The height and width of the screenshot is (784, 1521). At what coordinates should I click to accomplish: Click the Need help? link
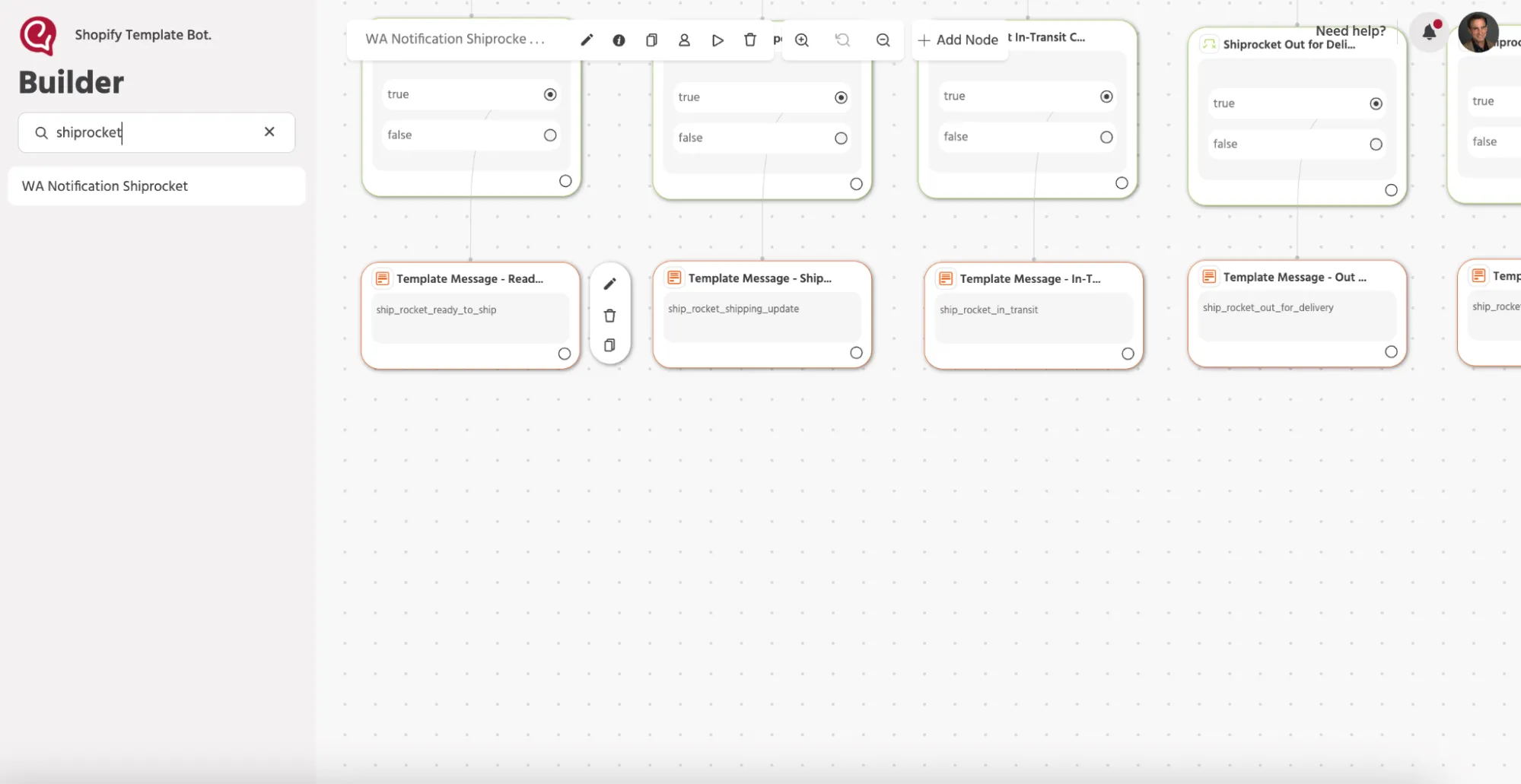pyautogui.click(x=1351, y=30)
